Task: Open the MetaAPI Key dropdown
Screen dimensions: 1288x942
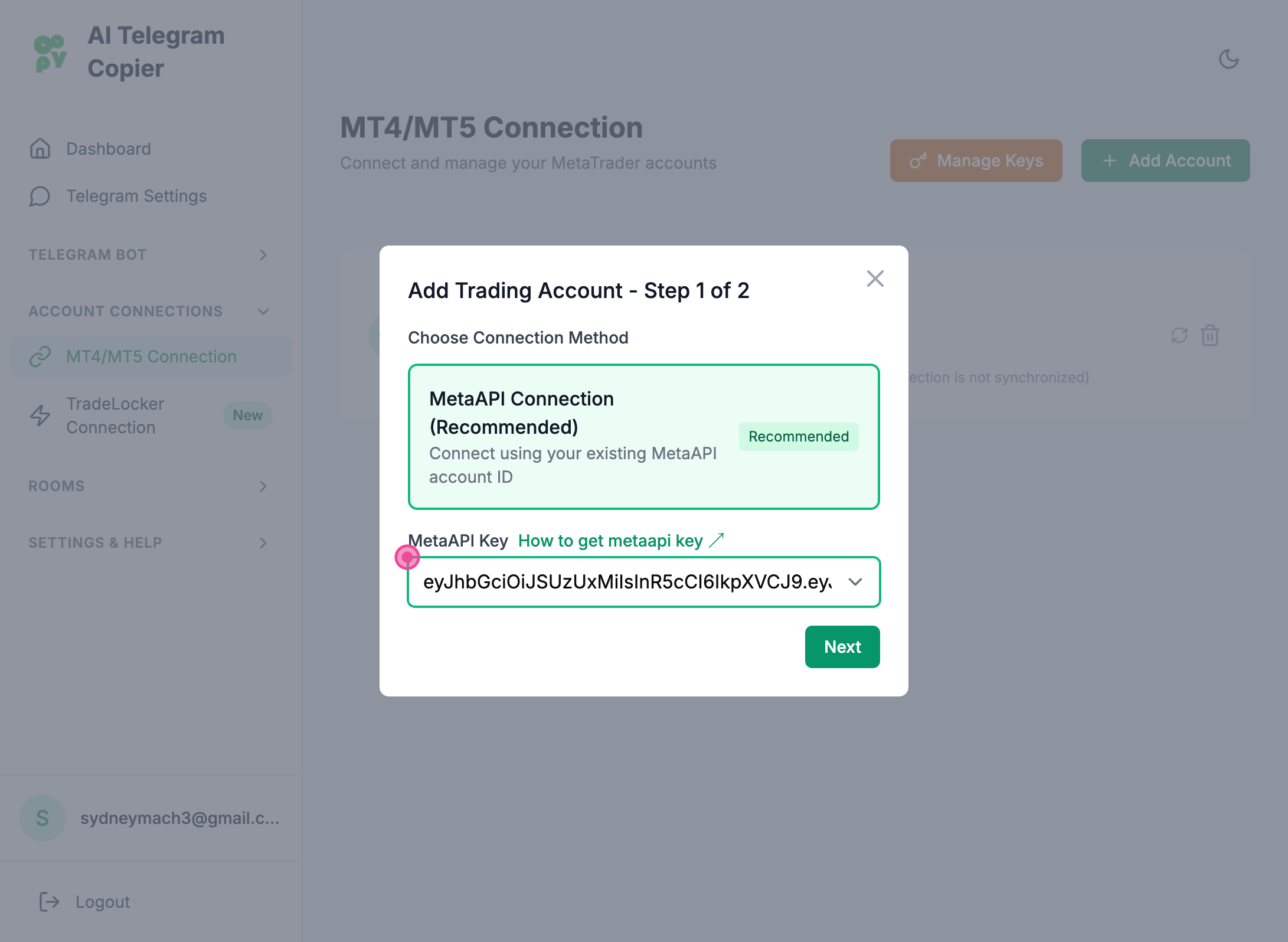Action: coord(855,582)
